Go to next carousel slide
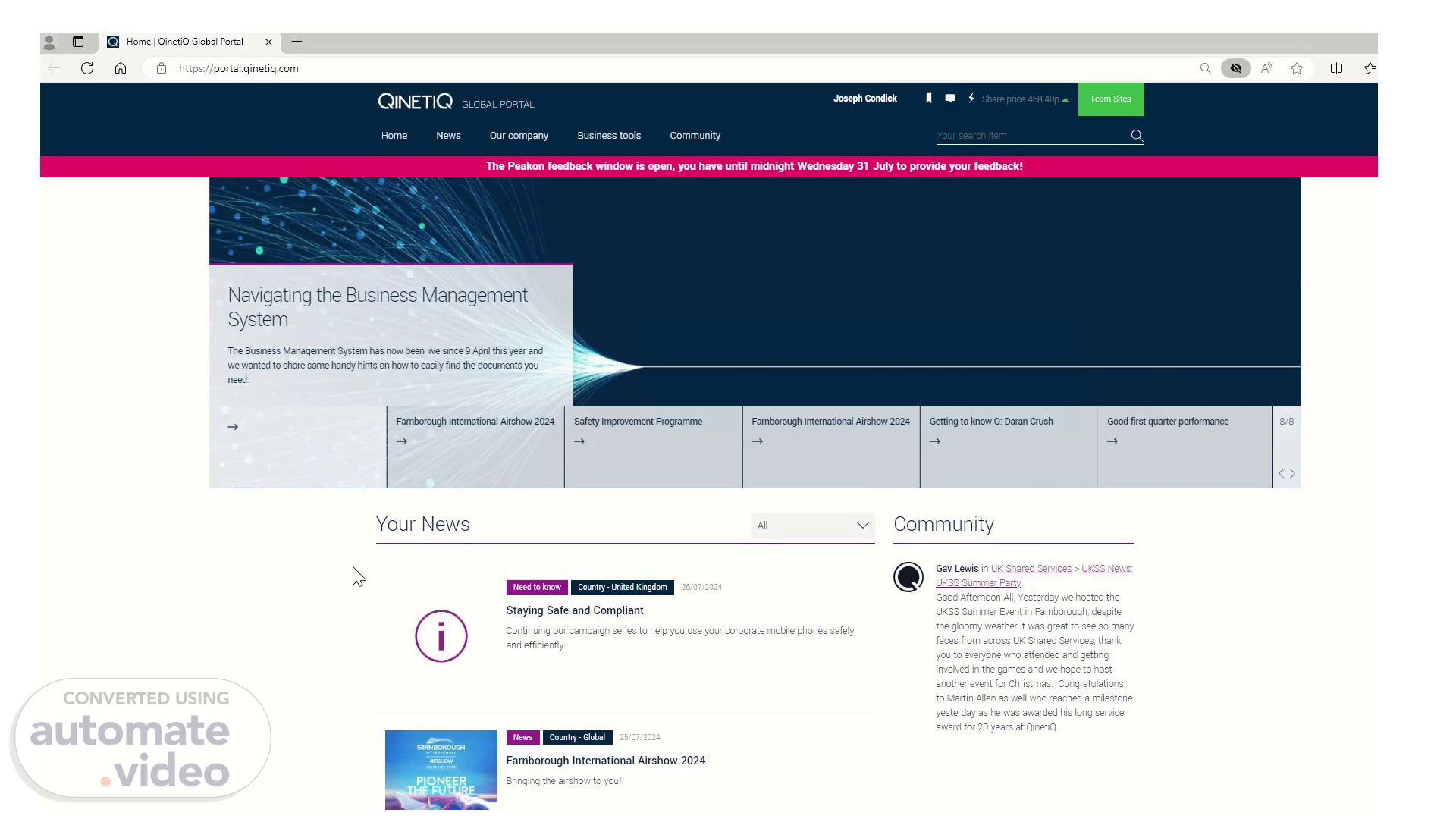 1292,474
